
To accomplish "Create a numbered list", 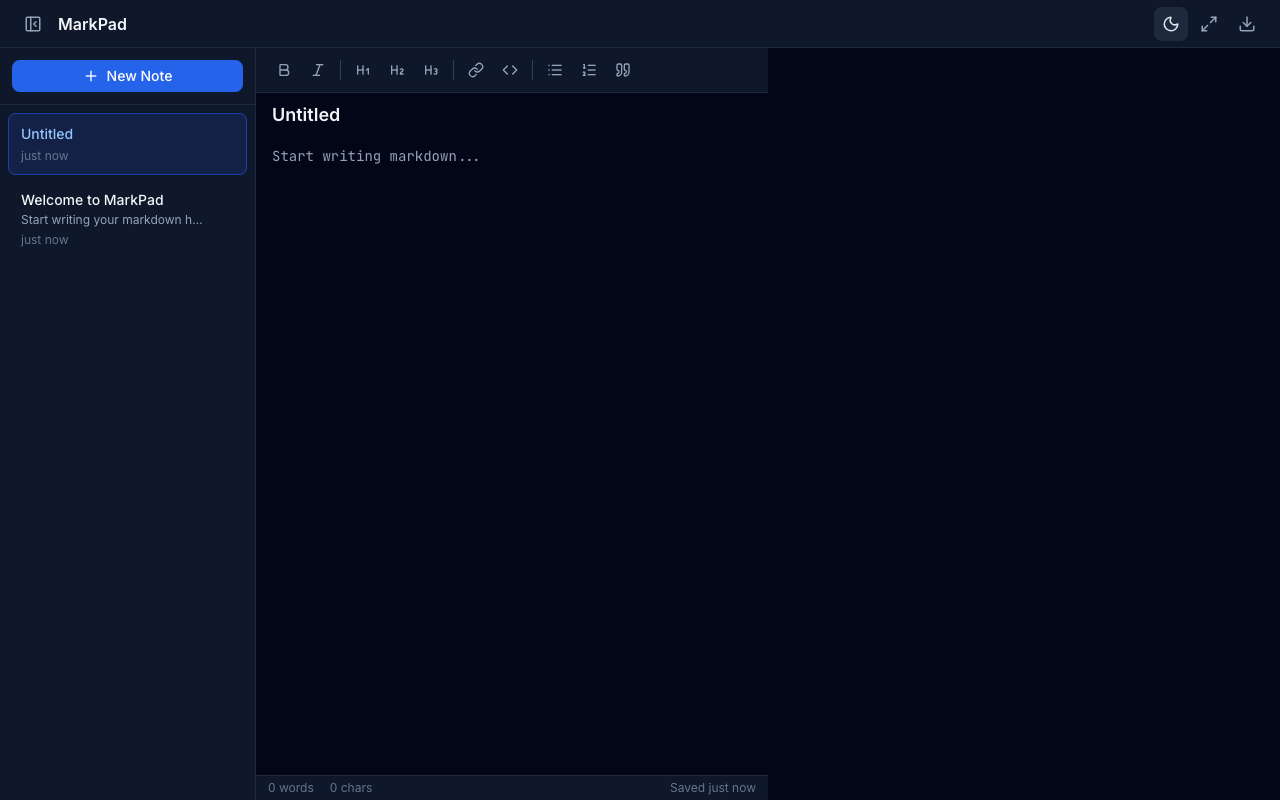I will (589, 70).
